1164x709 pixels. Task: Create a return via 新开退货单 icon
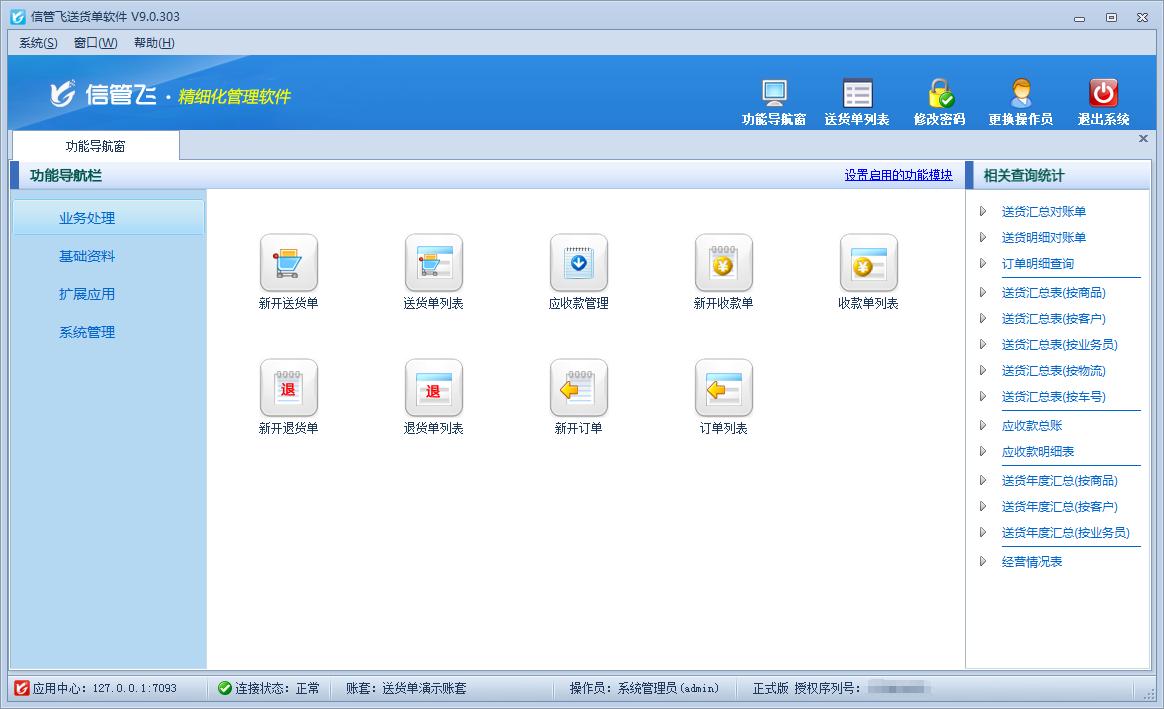tap(289, 388)
